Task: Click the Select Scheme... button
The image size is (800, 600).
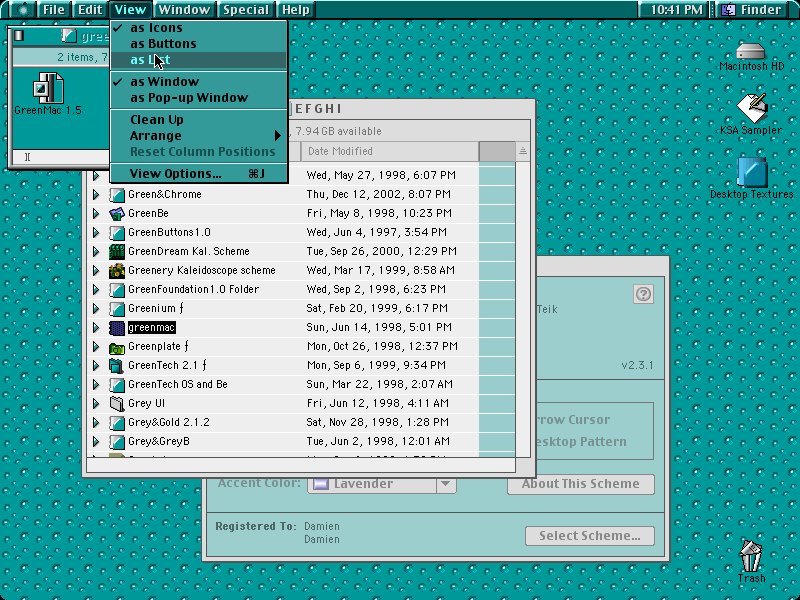Action: (590, 536)
